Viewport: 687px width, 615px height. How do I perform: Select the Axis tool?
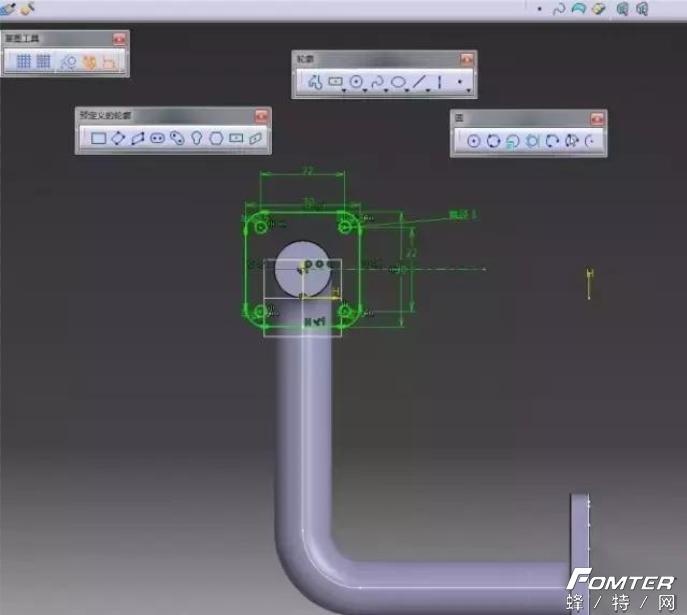point(439,82)
